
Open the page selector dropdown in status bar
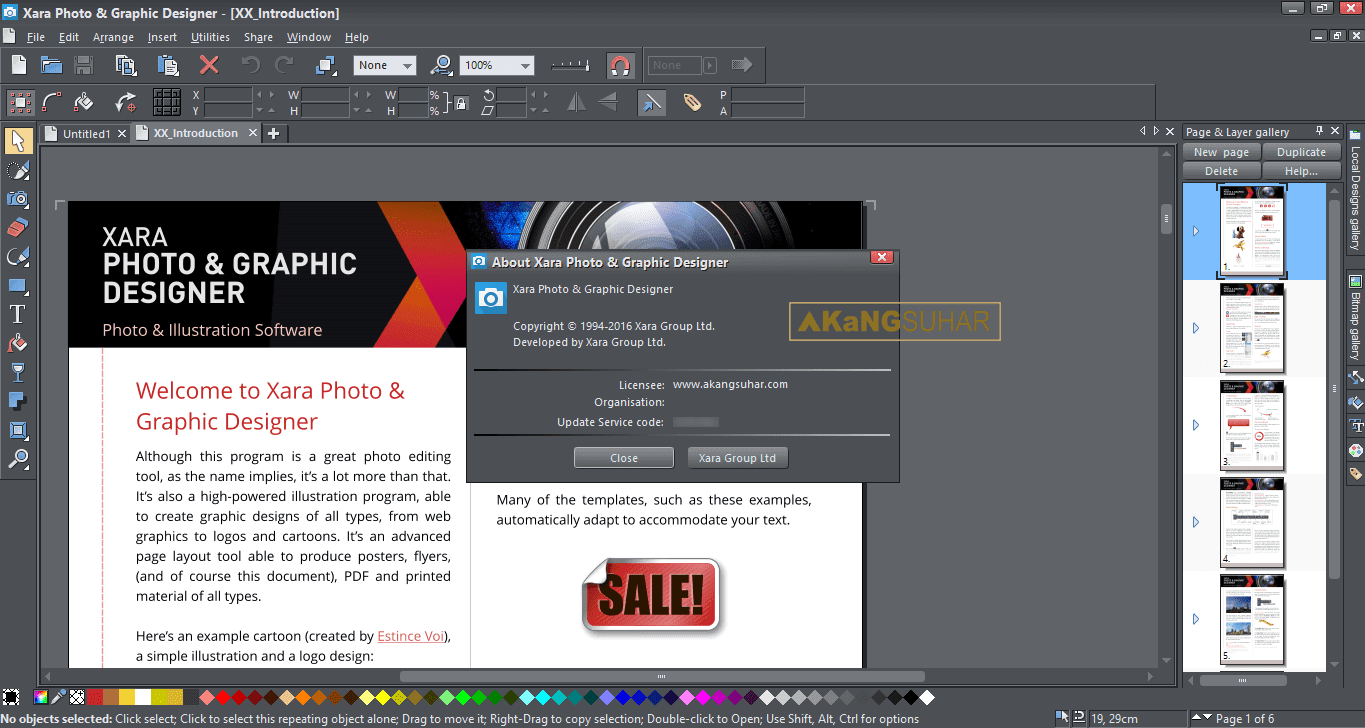coord(1207,718)
